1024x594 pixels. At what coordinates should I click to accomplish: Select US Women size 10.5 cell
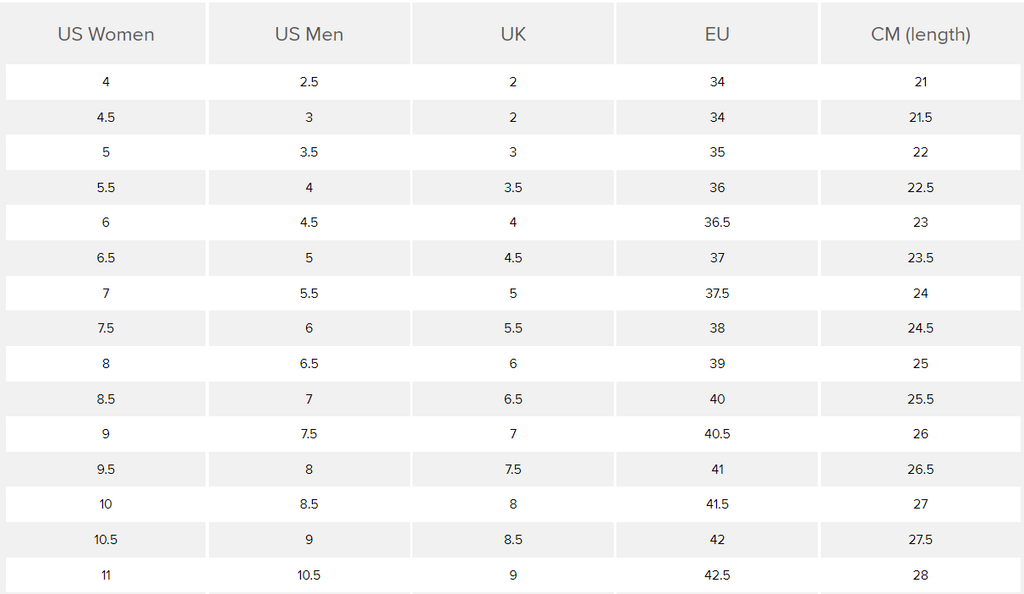(x=106, y=540)
